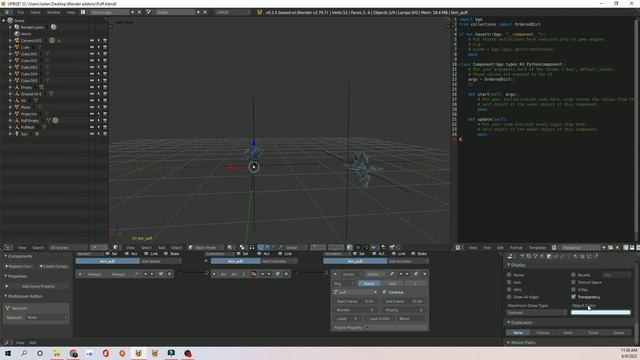Open the Format menu in the text editor
640x360 pixels.
coord(516,247)
